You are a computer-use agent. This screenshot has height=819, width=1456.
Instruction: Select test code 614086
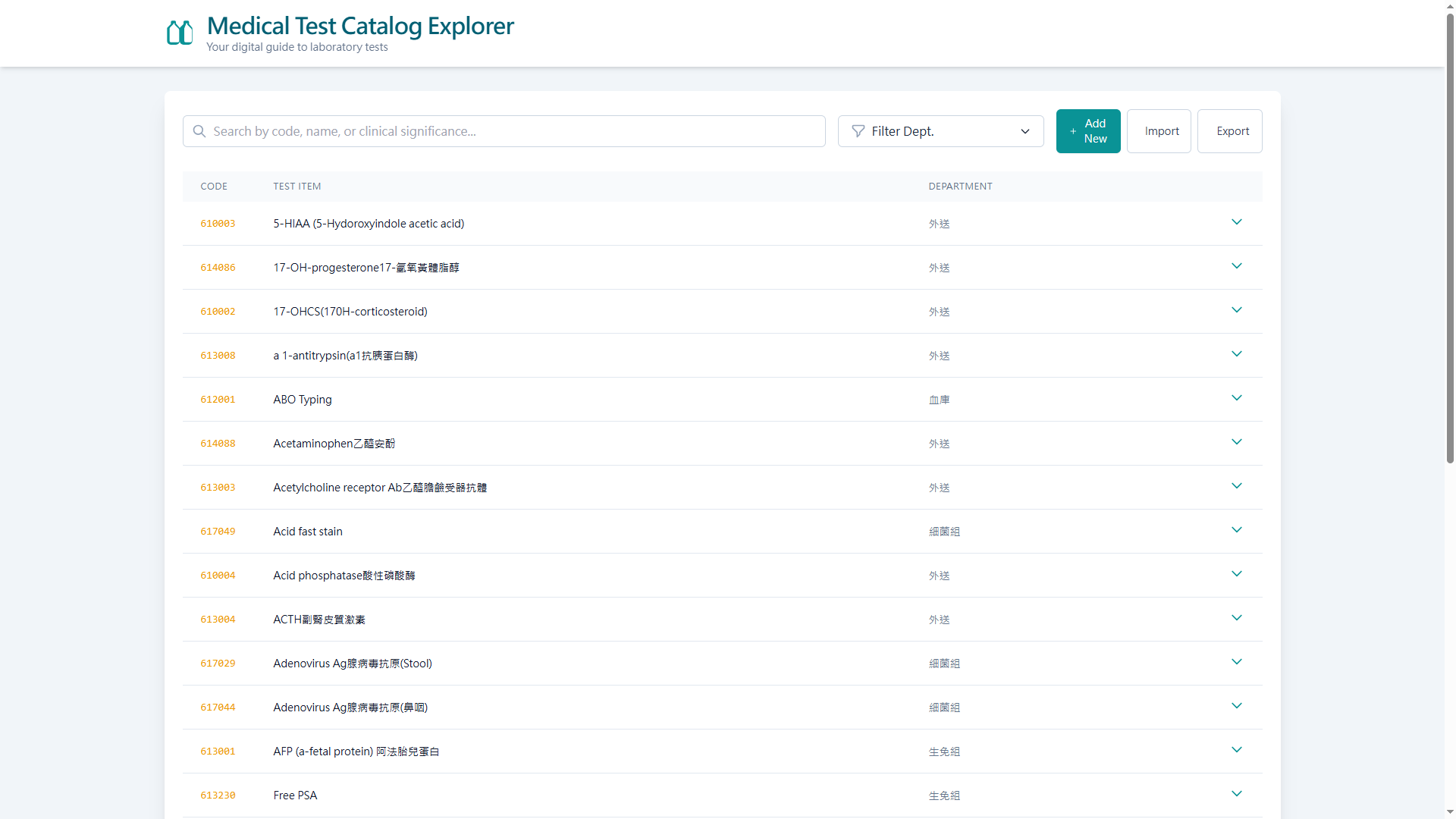click(218, 268)
